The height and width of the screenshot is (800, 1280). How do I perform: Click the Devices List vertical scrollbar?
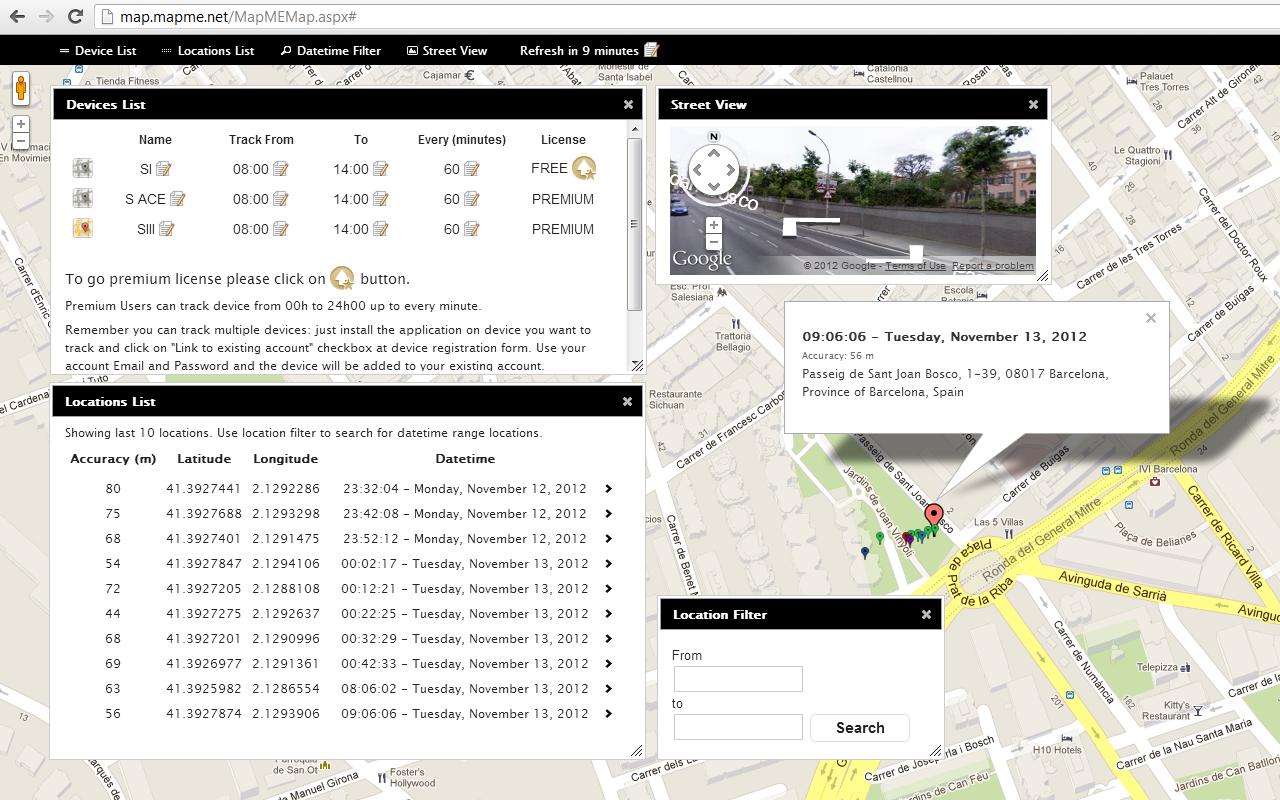[x=634, y=225]
